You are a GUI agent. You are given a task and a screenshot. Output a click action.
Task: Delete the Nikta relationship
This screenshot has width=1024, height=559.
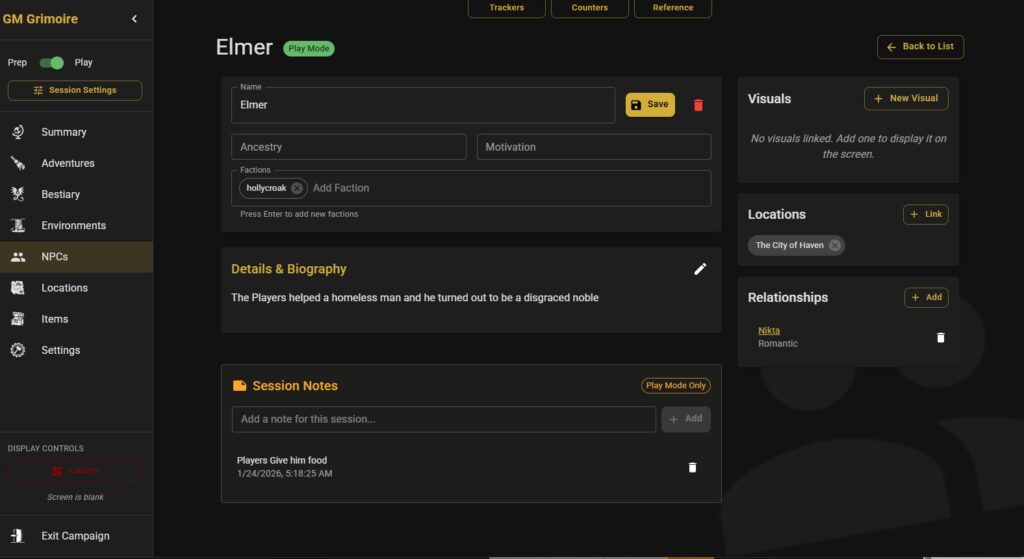940,338
